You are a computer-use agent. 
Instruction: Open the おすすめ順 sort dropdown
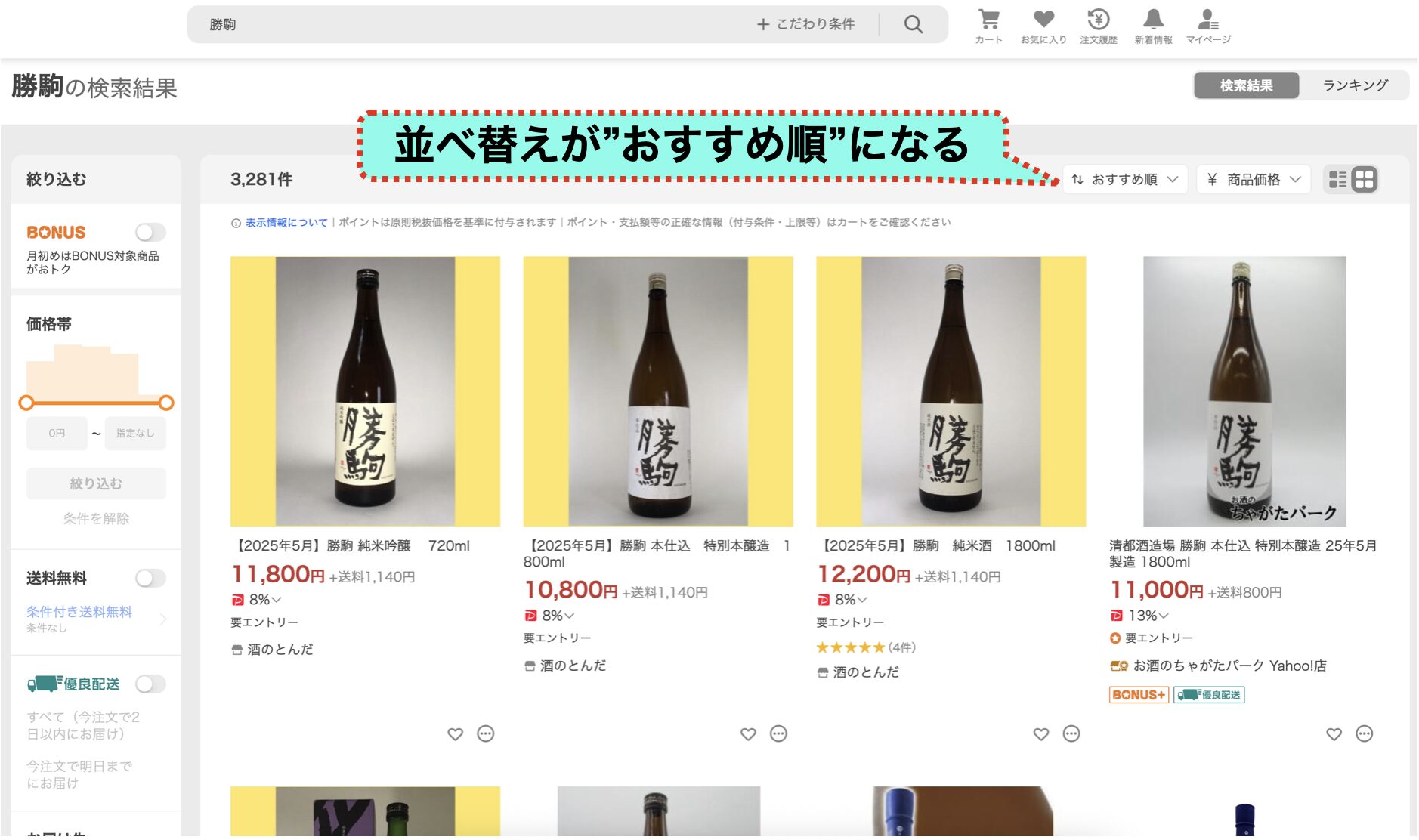tap(1125, 180)
